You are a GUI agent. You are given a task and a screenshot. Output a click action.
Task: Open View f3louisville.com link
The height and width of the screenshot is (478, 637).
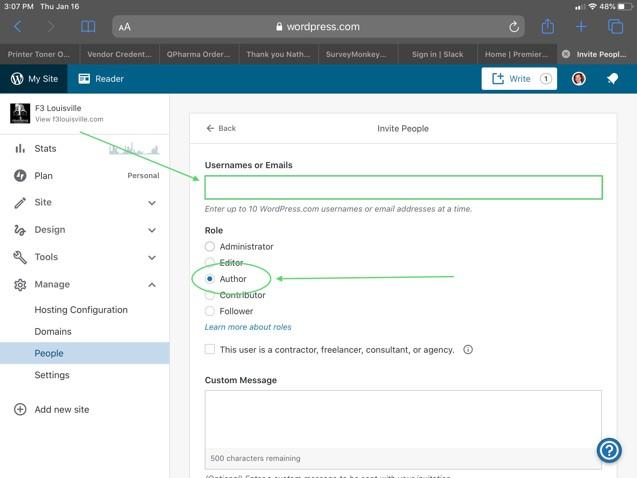coord(69,119)
